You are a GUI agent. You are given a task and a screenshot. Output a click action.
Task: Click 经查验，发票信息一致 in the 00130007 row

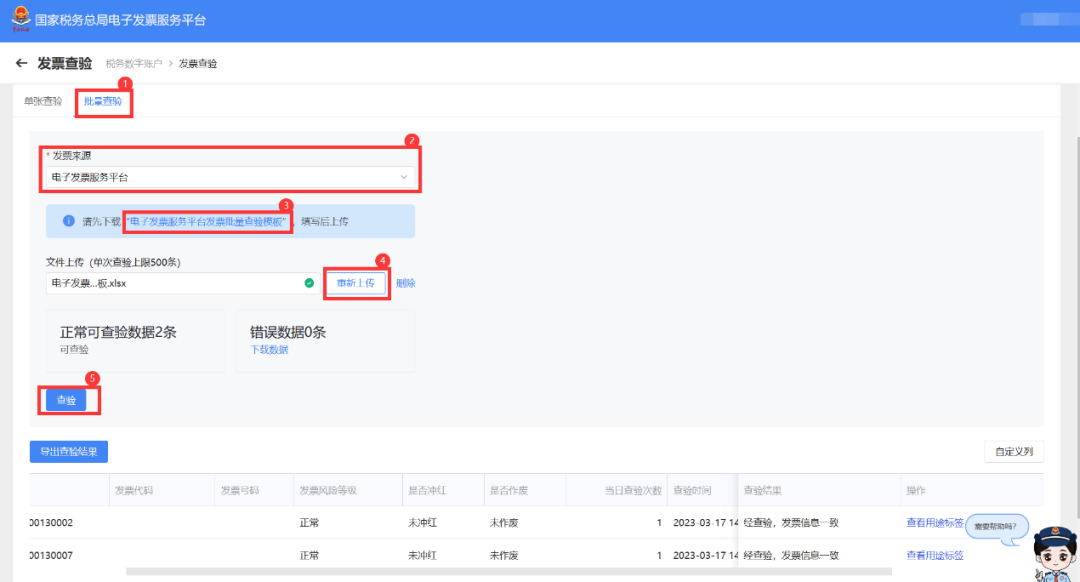[791, 555]
